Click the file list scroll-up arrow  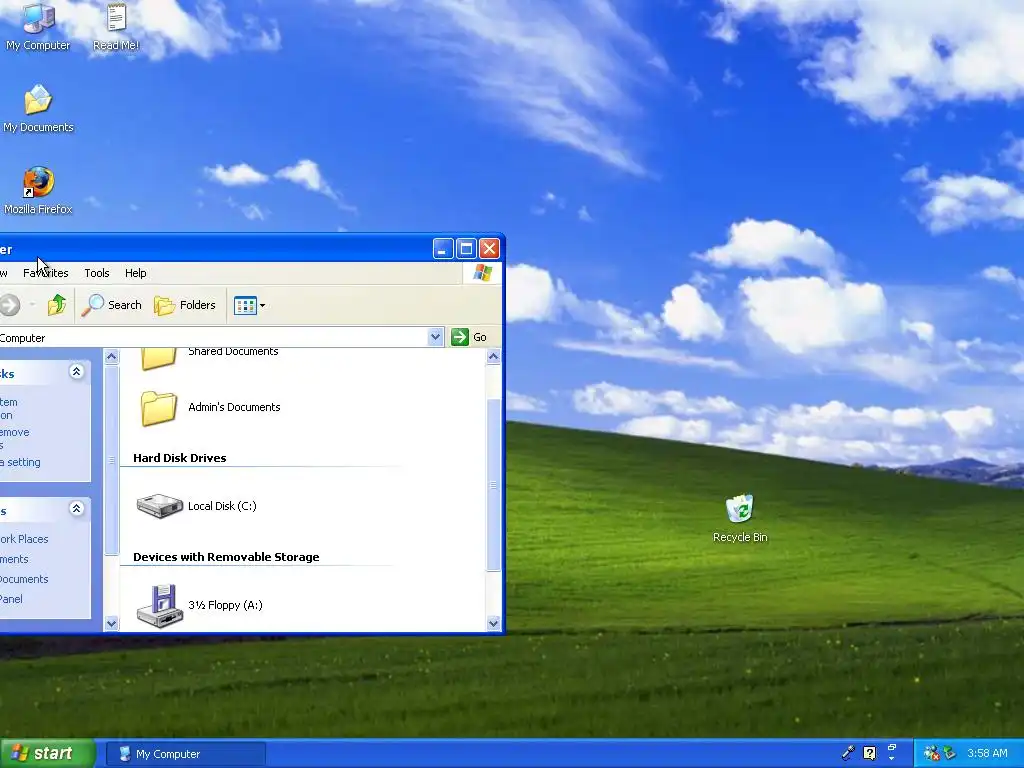click(x=494, y=357)
